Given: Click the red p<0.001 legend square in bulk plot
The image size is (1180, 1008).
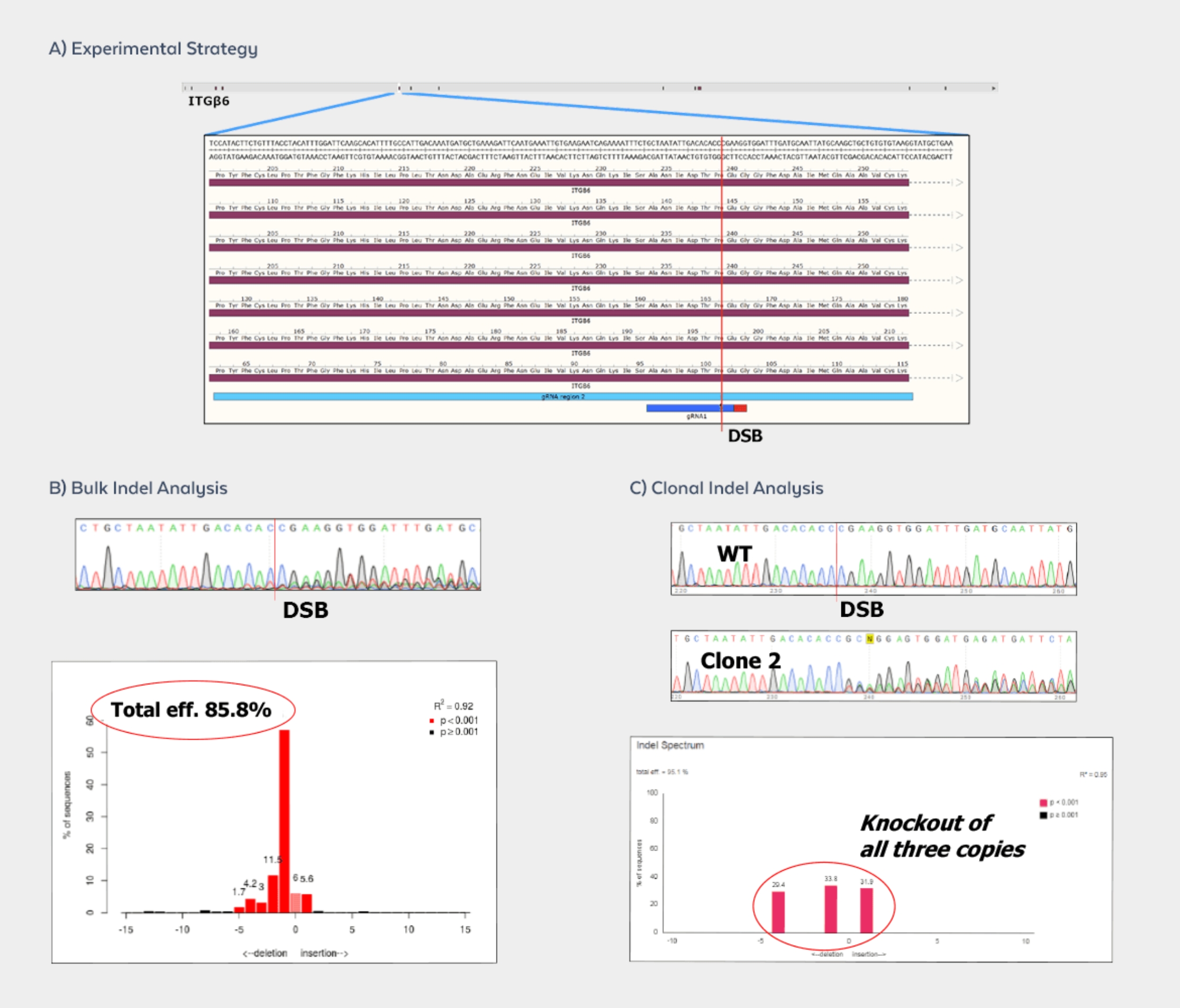Looking at the screenshot, I should pos(432,721).
